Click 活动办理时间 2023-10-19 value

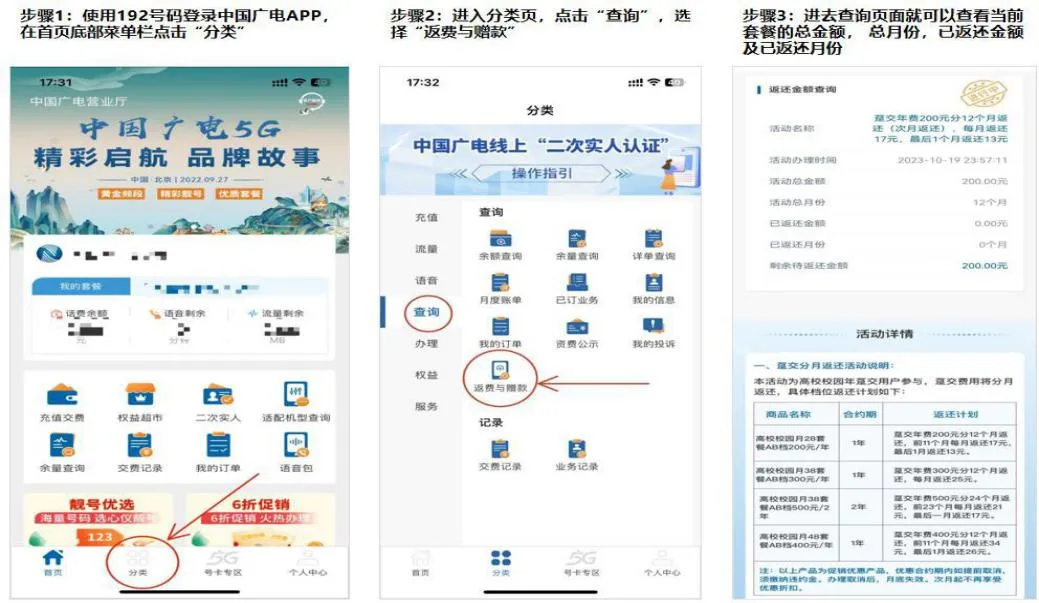point(952,160)
